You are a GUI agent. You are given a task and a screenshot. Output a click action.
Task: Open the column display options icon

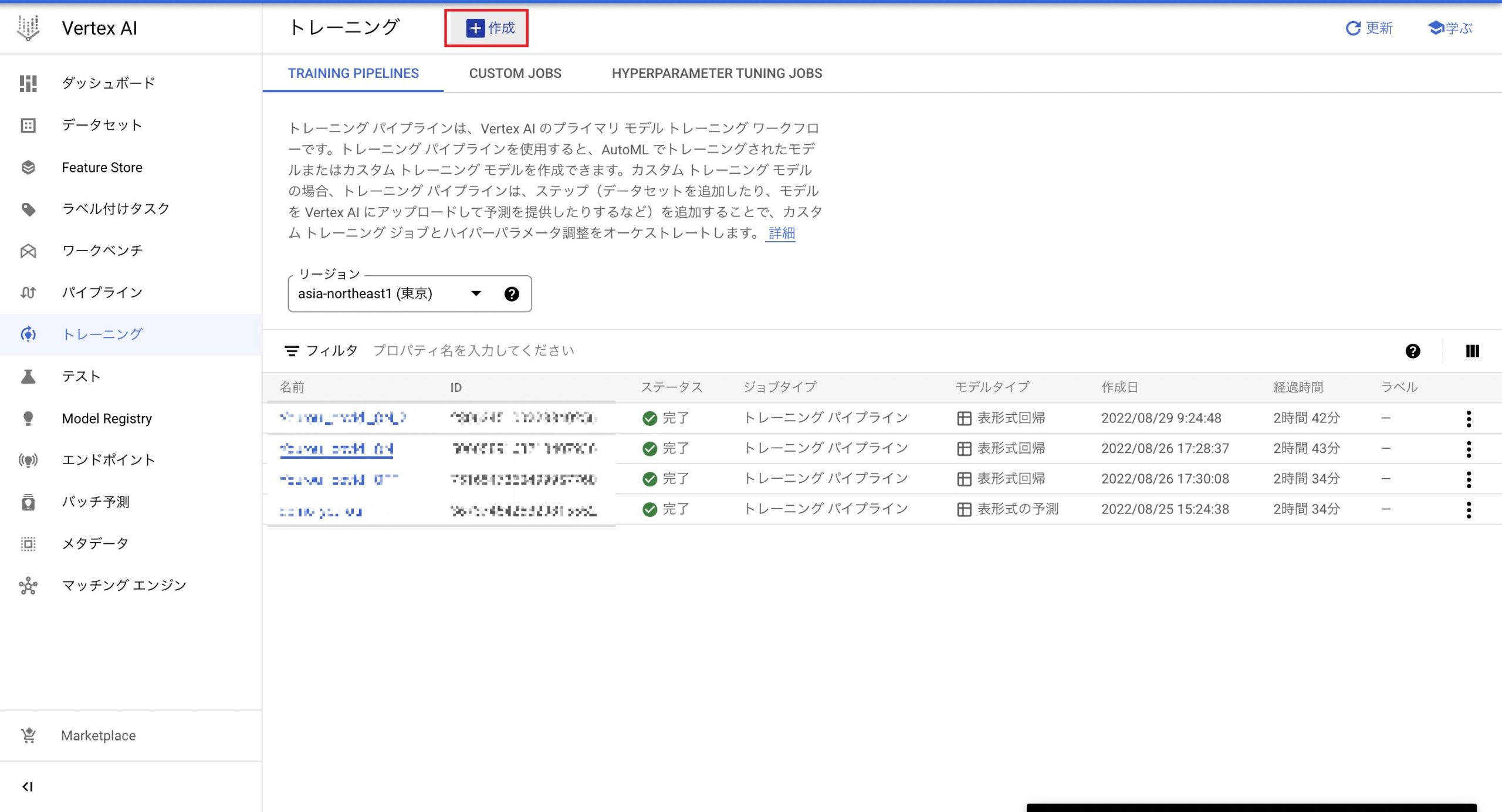coord(1472,351)
